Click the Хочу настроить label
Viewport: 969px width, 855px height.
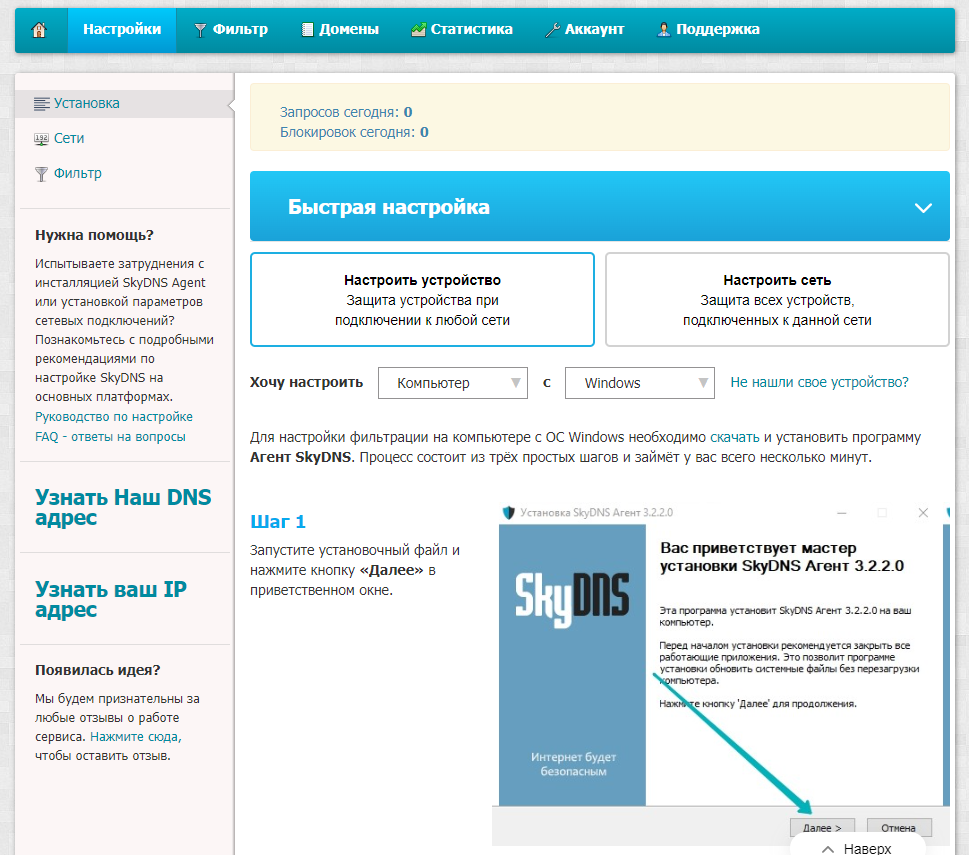(307, 382)
